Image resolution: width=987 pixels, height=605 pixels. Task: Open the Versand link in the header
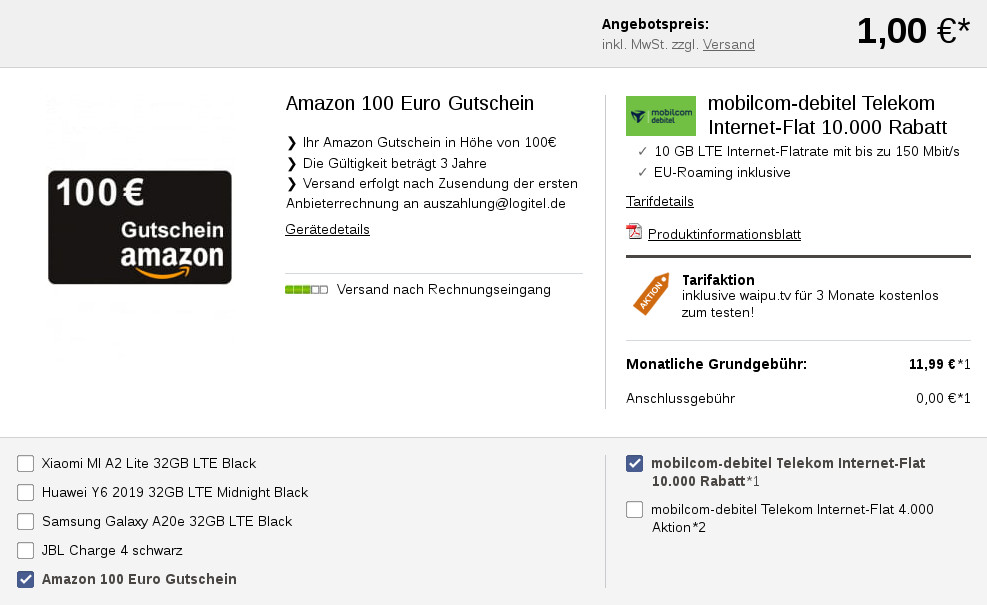coord(728,44)
